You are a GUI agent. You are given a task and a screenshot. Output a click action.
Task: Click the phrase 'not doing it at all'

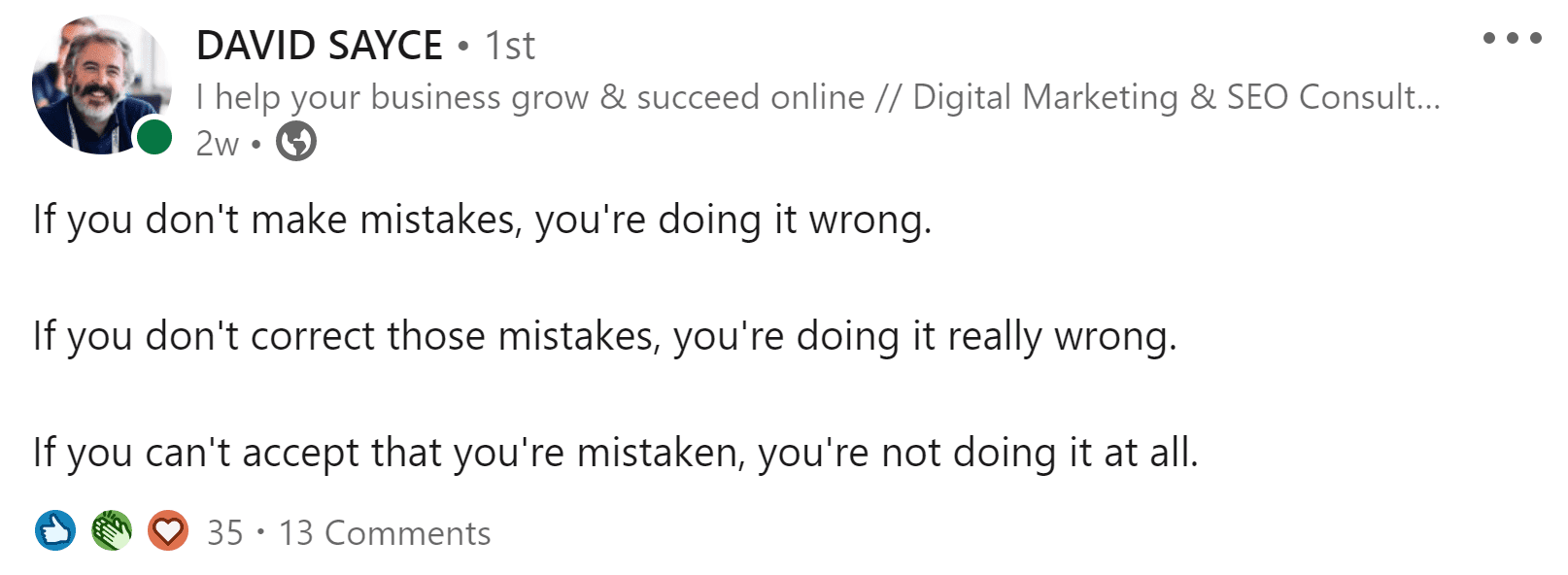click(1040, 454)
